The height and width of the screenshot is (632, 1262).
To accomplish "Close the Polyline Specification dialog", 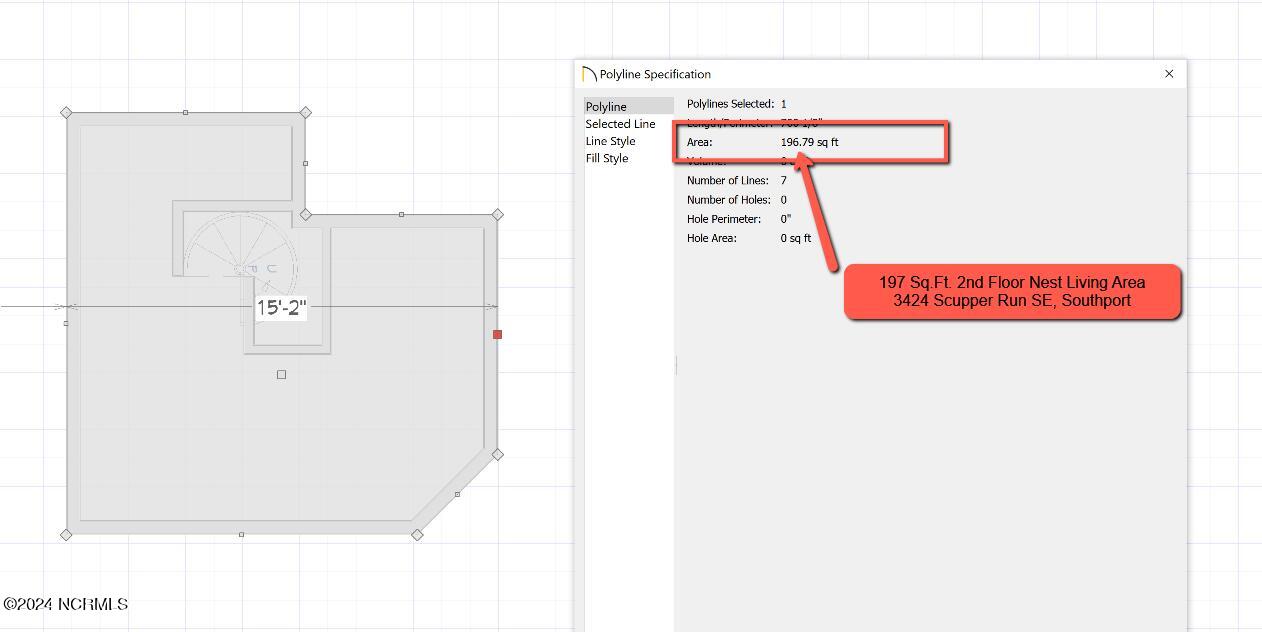I will click(x=1169, y=74).
